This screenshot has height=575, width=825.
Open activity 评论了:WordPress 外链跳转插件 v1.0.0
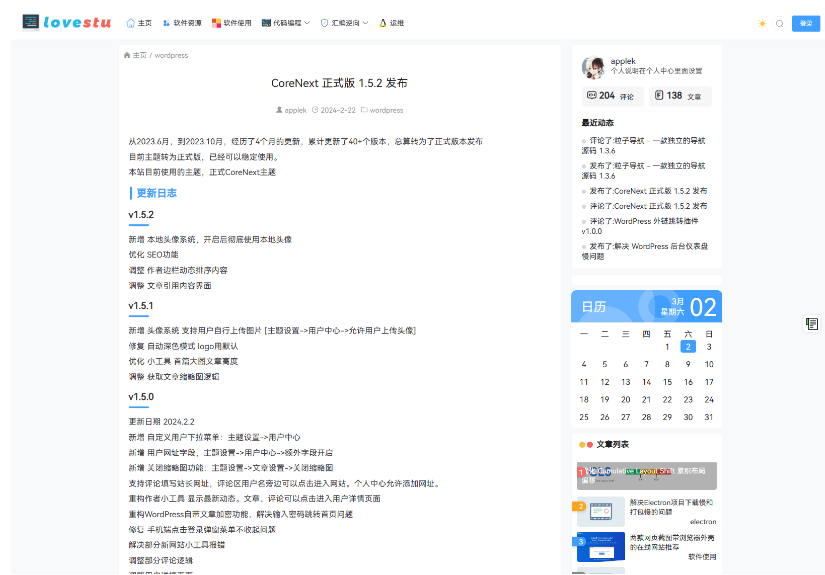pyautogui.click(x=640, y=226)
